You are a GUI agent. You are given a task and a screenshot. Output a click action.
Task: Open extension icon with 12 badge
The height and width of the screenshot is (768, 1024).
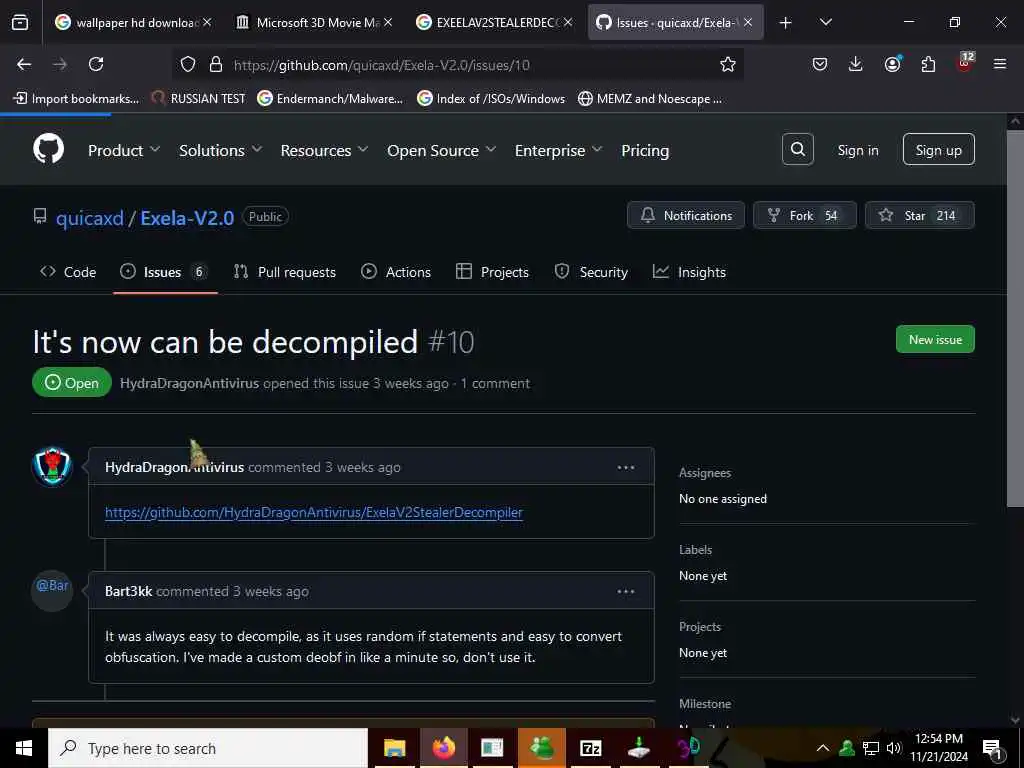pyautogui.click(x=965, y=63)
